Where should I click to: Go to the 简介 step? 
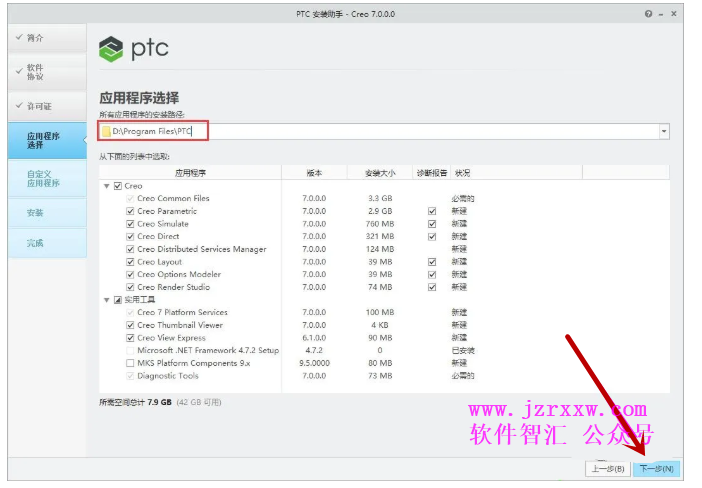[x=47, y=38]
